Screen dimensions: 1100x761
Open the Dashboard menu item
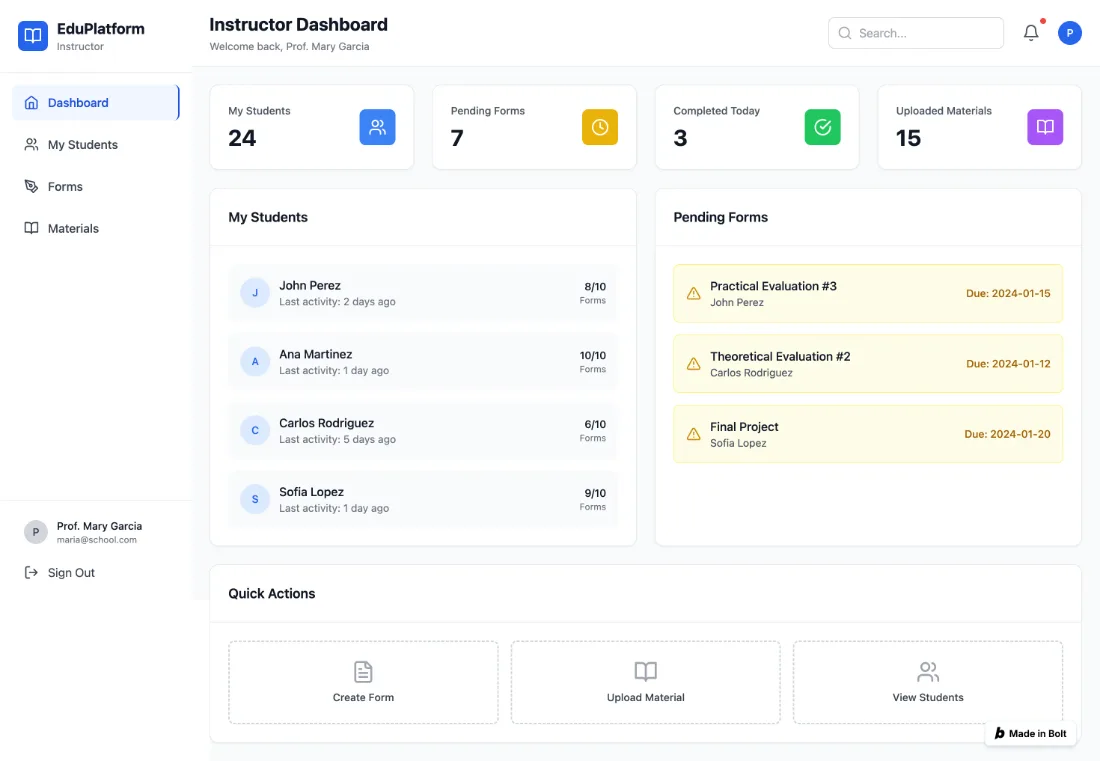coord(95,102)
